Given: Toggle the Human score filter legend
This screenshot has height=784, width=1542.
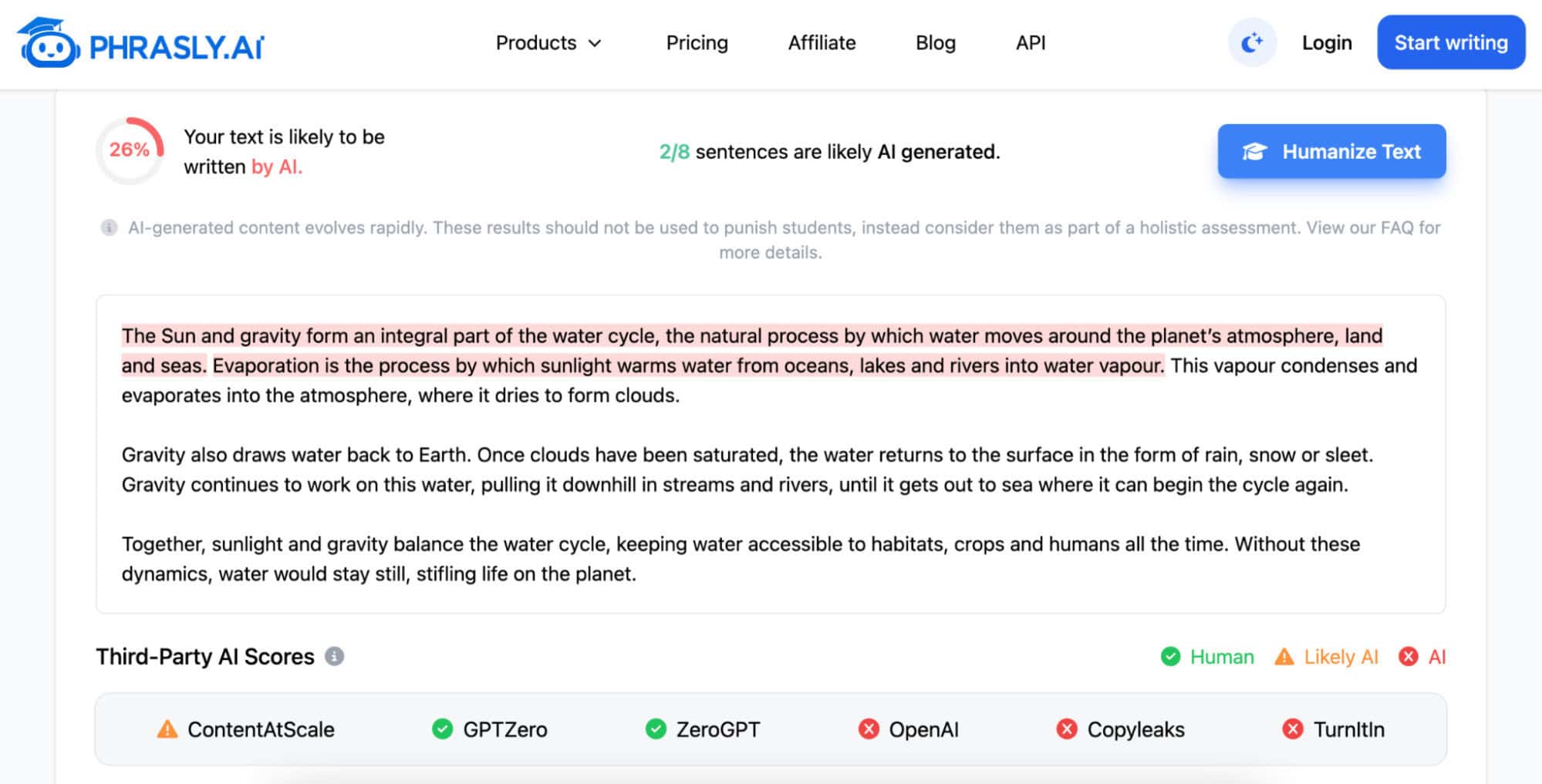Looking at the screenshot, I should point(1206,657).
